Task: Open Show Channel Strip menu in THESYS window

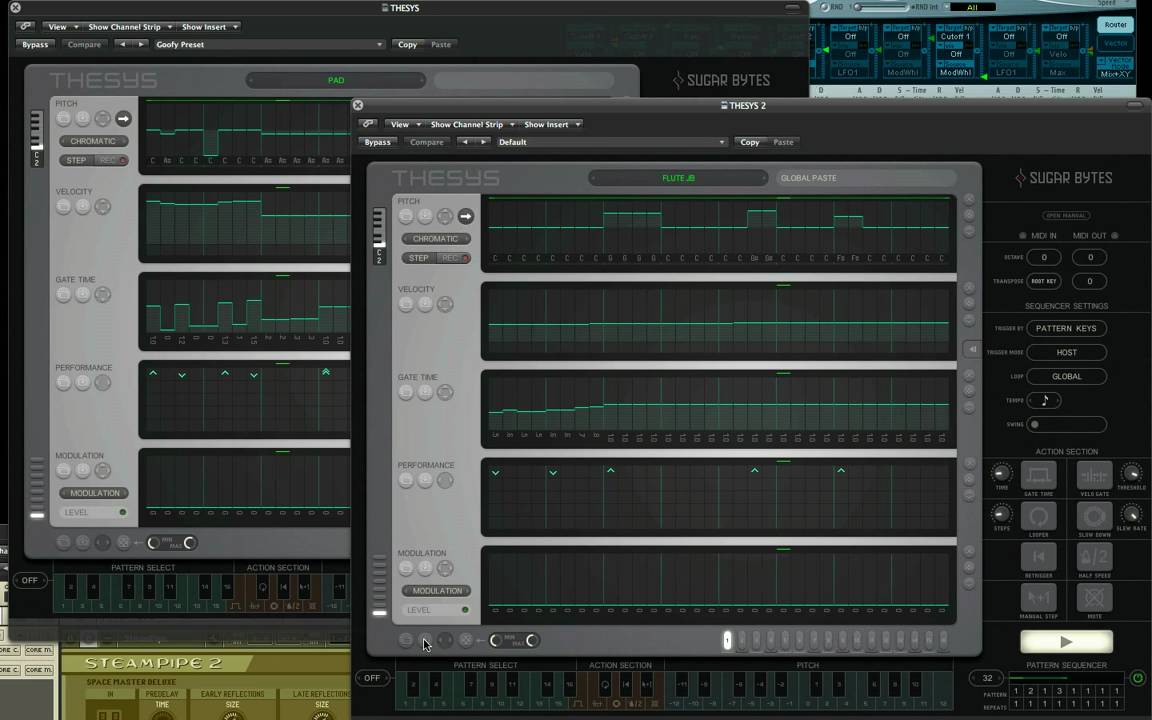Action: pos(129,26)
